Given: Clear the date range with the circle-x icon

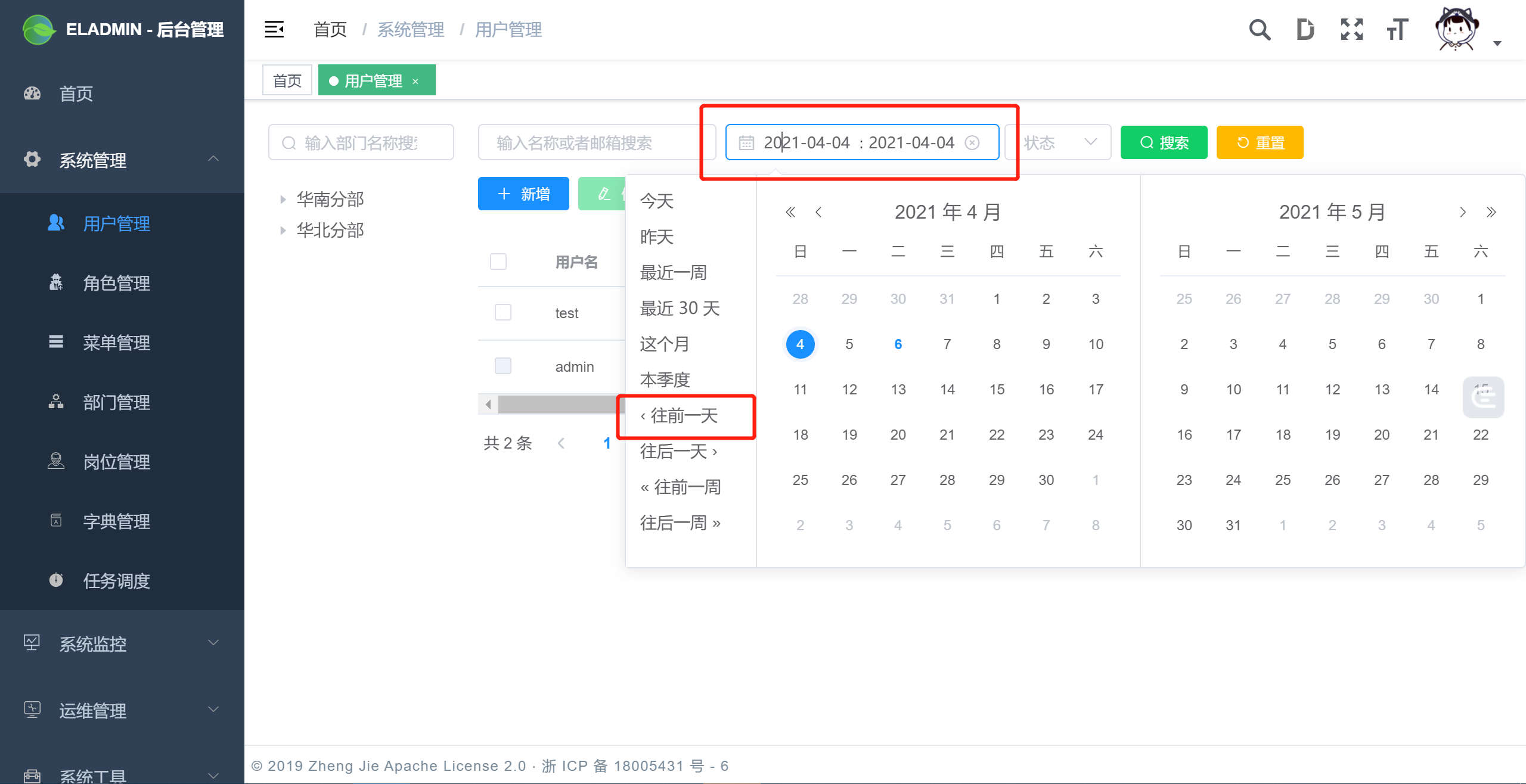Looking at the screenshot, I should (x=972, y=142).
